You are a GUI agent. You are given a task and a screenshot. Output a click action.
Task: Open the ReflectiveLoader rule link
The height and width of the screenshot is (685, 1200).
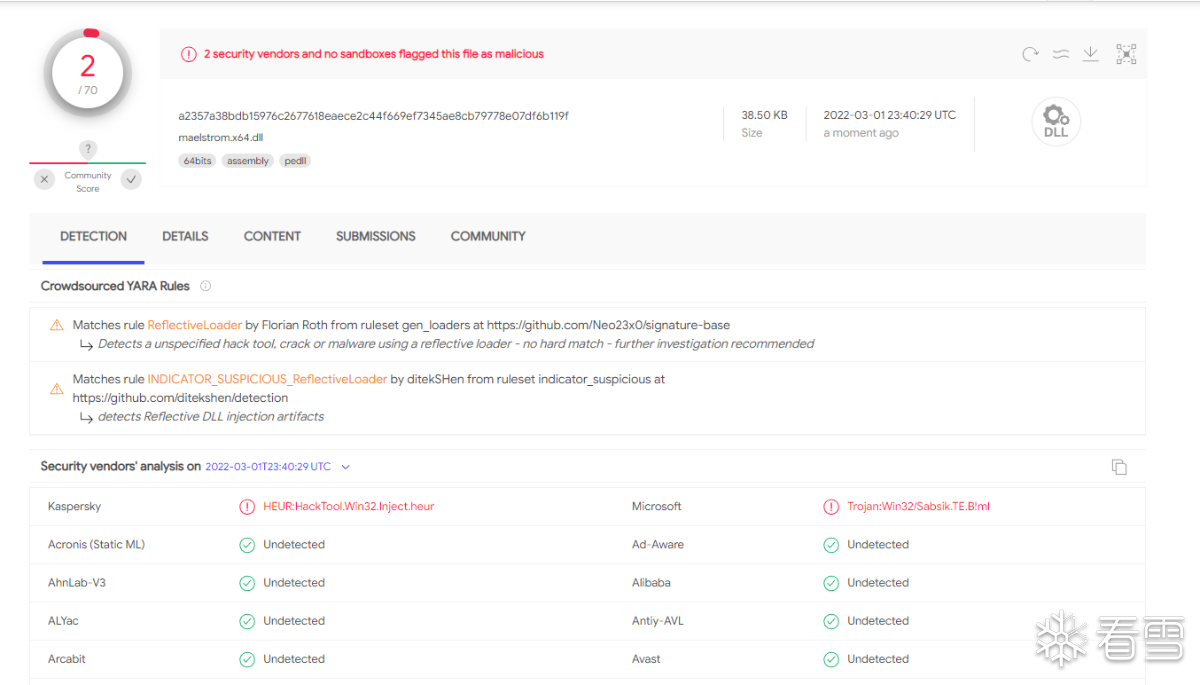pos(195,325)
